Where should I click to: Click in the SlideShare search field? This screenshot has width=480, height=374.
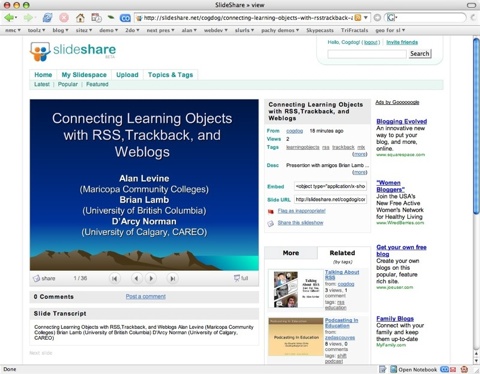click(367, 54)
